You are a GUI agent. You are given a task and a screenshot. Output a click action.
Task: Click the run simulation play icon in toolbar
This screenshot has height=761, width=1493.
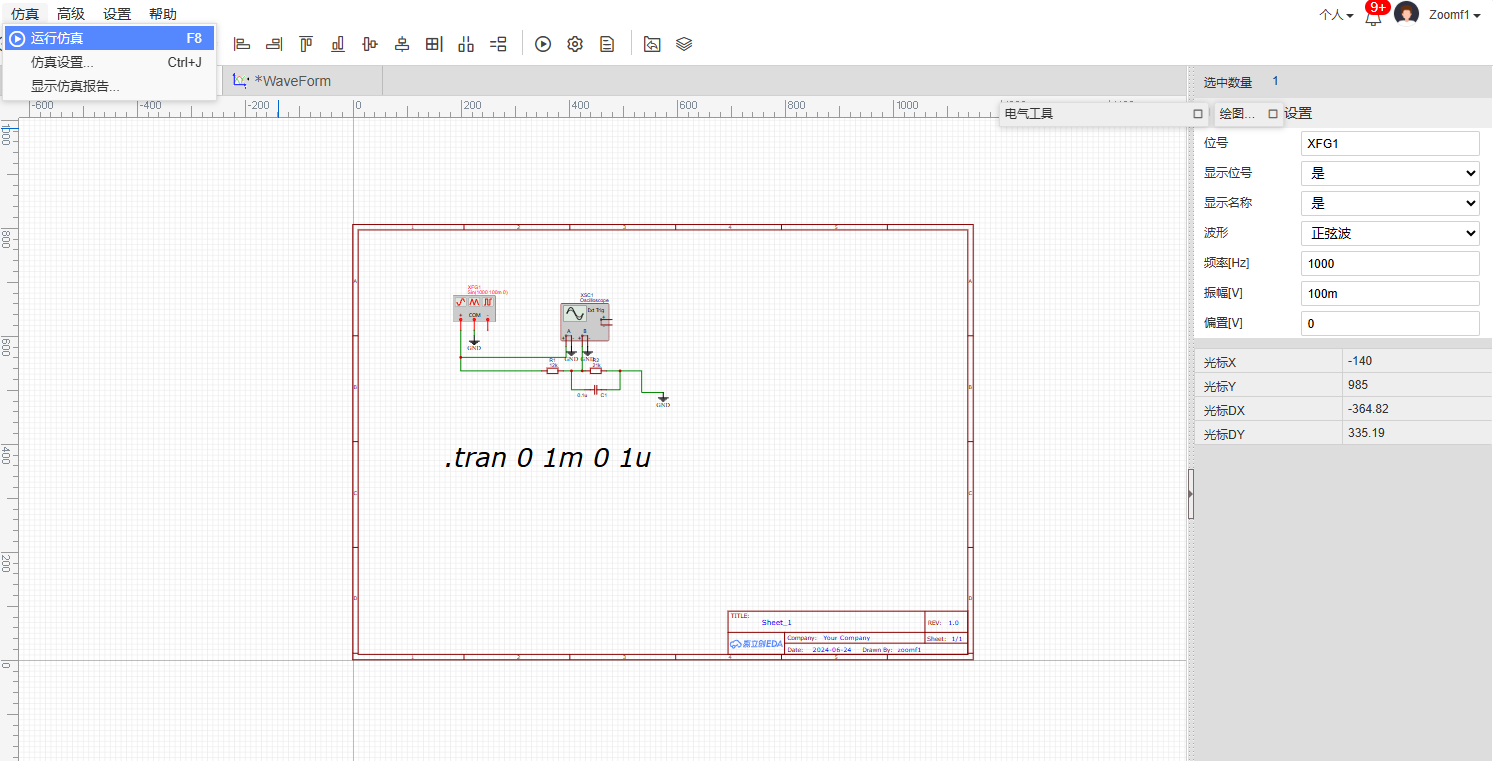coord(543,44)
